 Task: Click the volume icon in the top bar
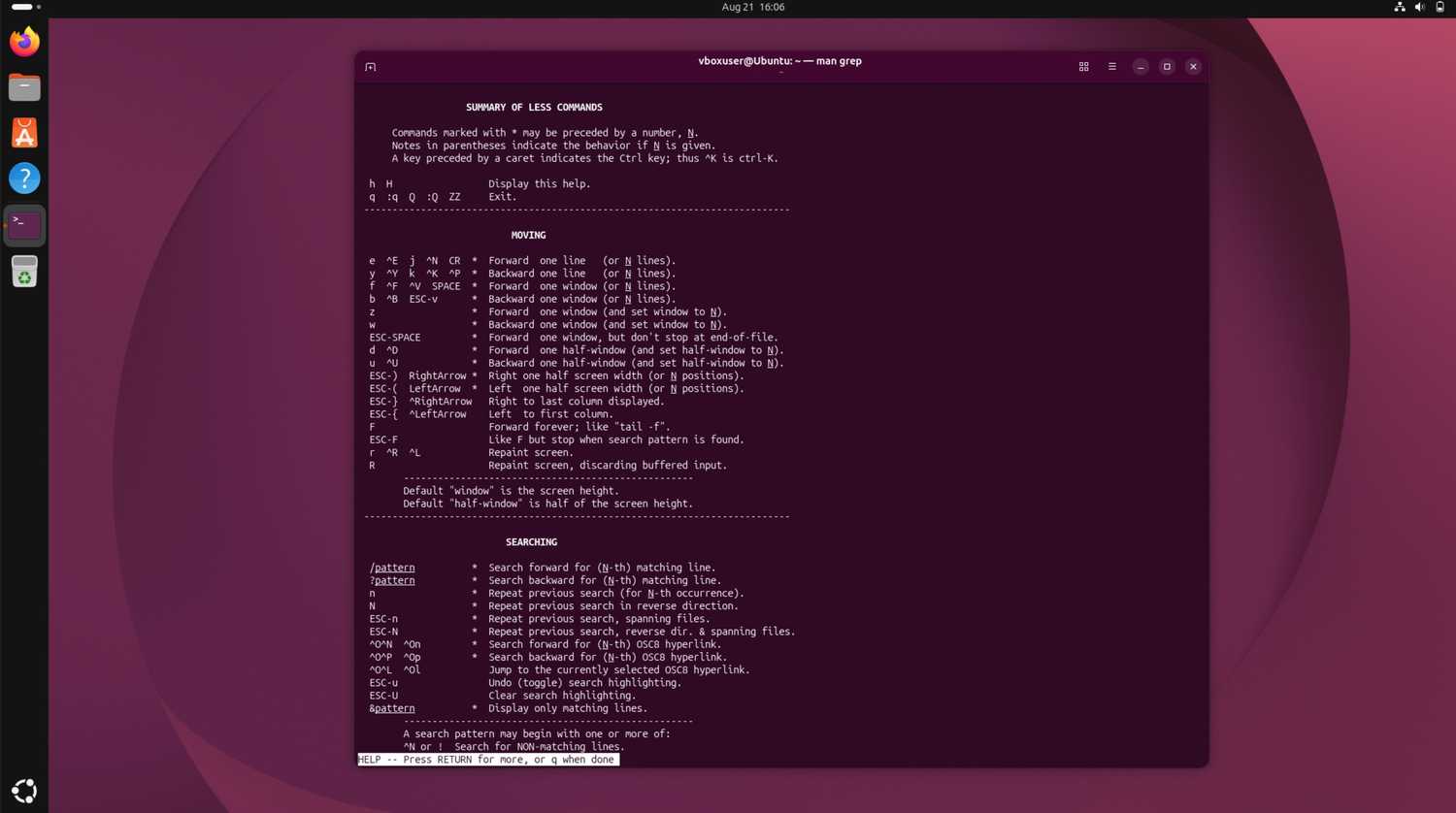click(x=1420, y=7)
